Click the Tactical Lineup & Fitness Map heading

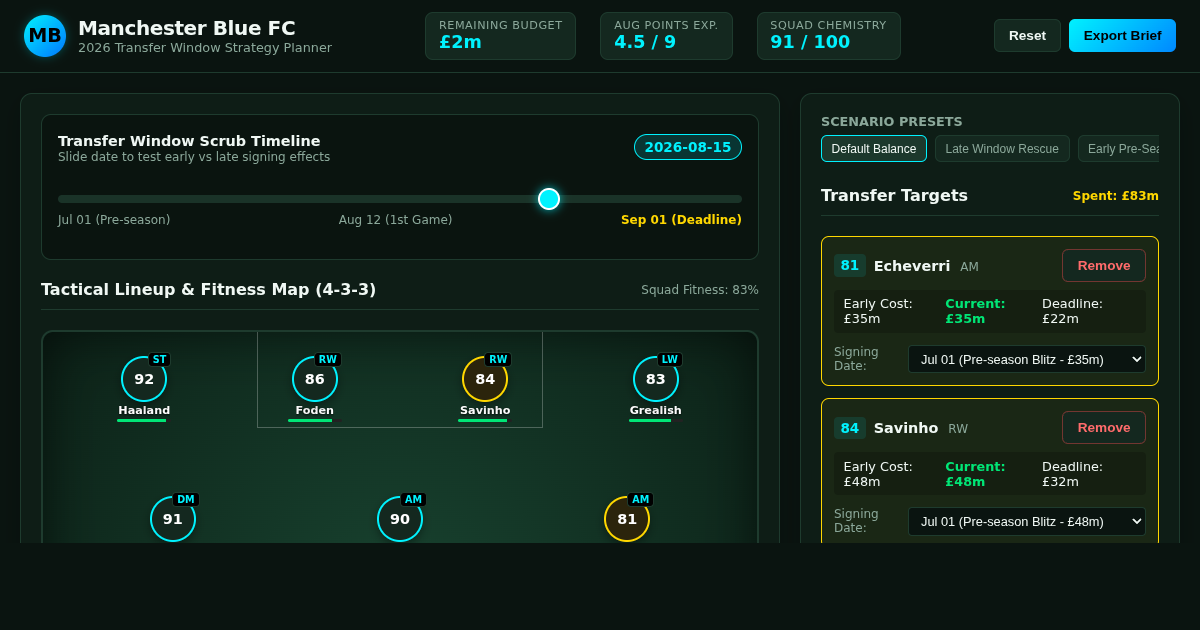(x=209, y=289)
